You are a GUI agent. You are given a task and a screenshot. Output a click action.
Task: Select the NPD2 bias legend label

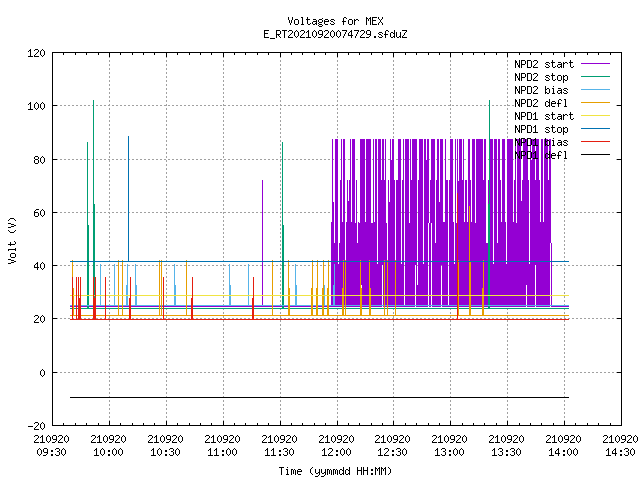[x=541, y=90]
